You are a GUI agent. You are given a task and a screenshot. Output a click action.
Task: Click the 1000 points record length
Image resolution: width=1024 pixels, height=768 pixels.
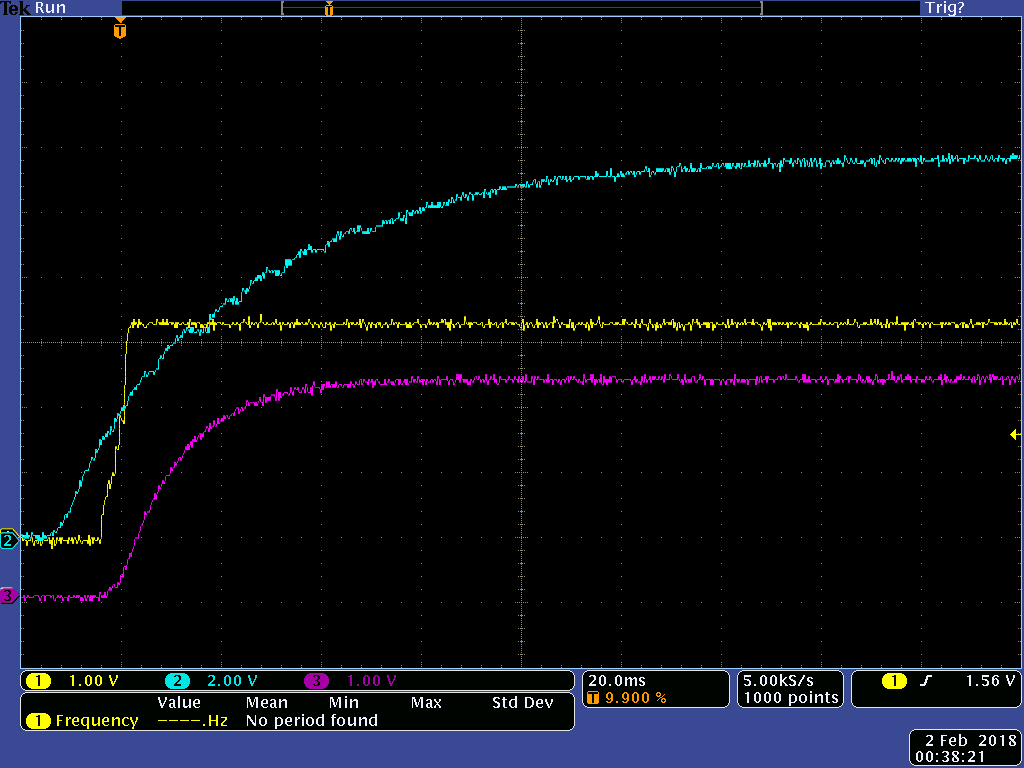pyautogui.click(x=791, y=697)
